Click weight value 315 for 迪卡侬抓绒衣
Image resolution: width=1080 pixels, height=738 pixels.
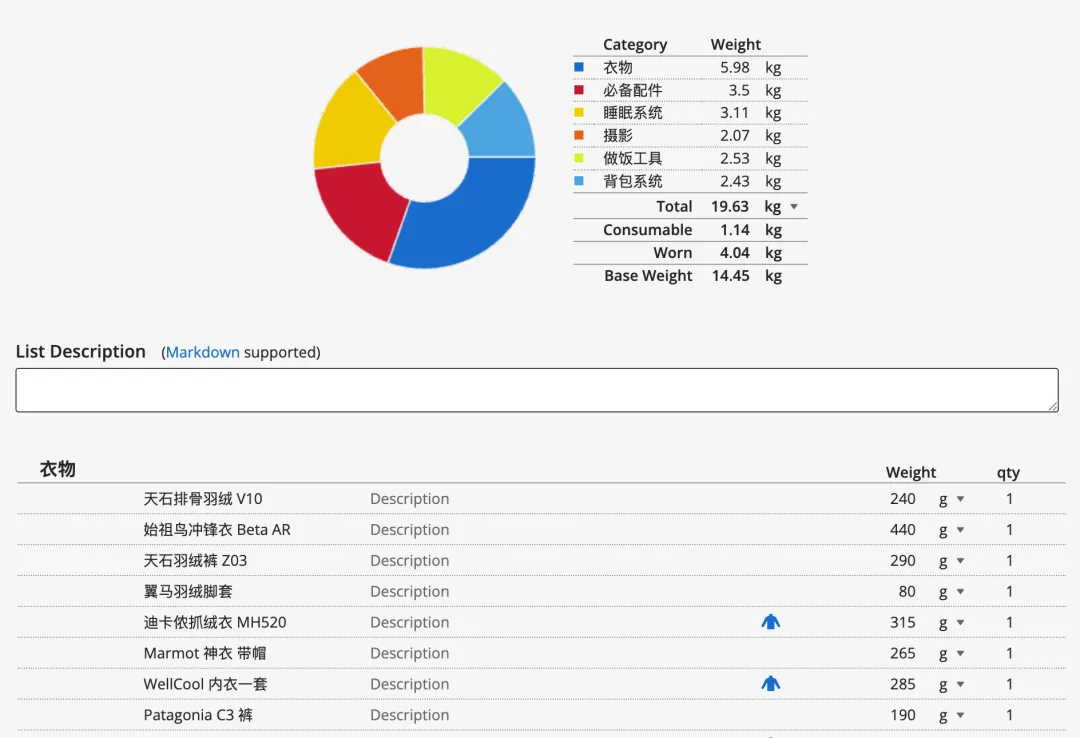tap(902, 623)
